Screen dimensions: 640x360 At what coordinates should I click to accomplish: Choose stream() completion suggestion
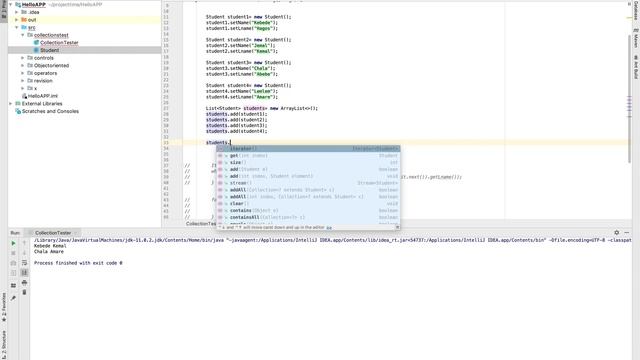click(x=308, y=183)
